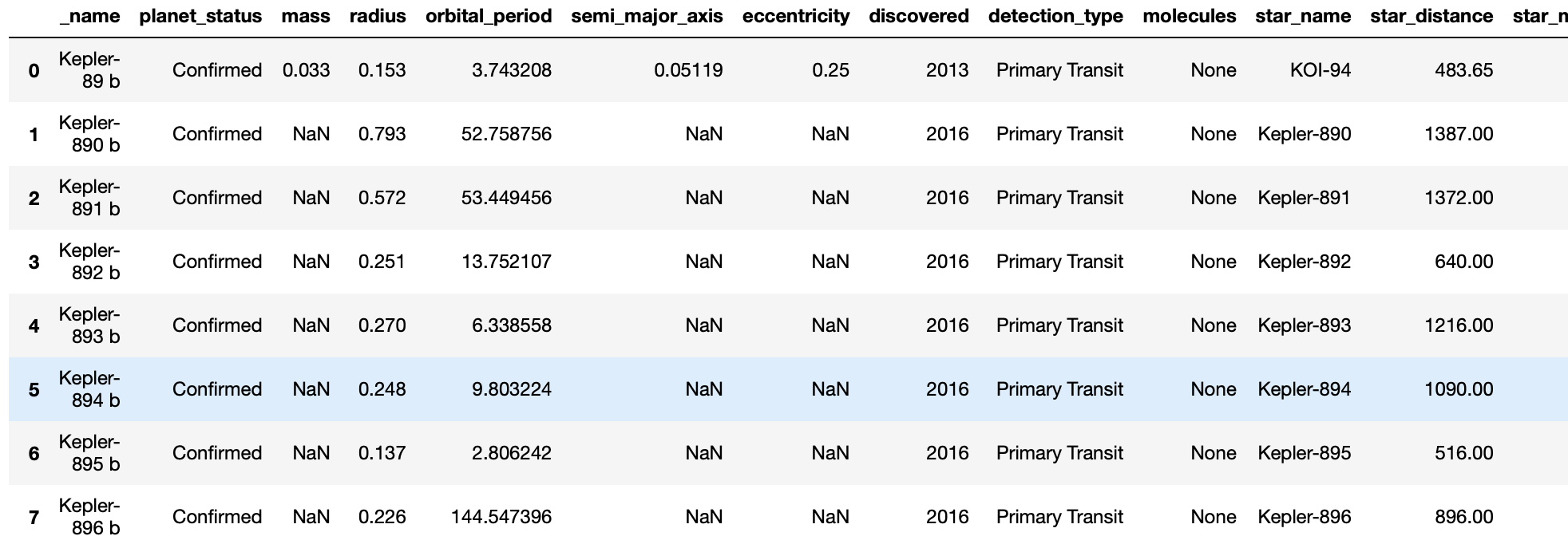Viewport: 1568px width, 544px height.
Task: Click the discovered column header
Action: (919, 16)
